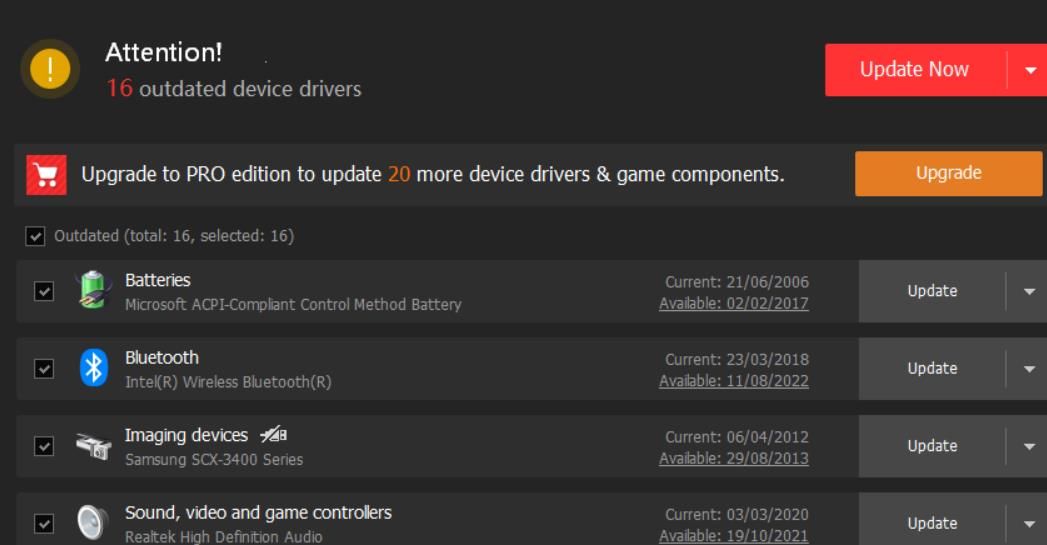This screenshot has width=1047, height=545.
Task: Update the Realtek High Definition Audio driver
Action: [x=931, y=523]
